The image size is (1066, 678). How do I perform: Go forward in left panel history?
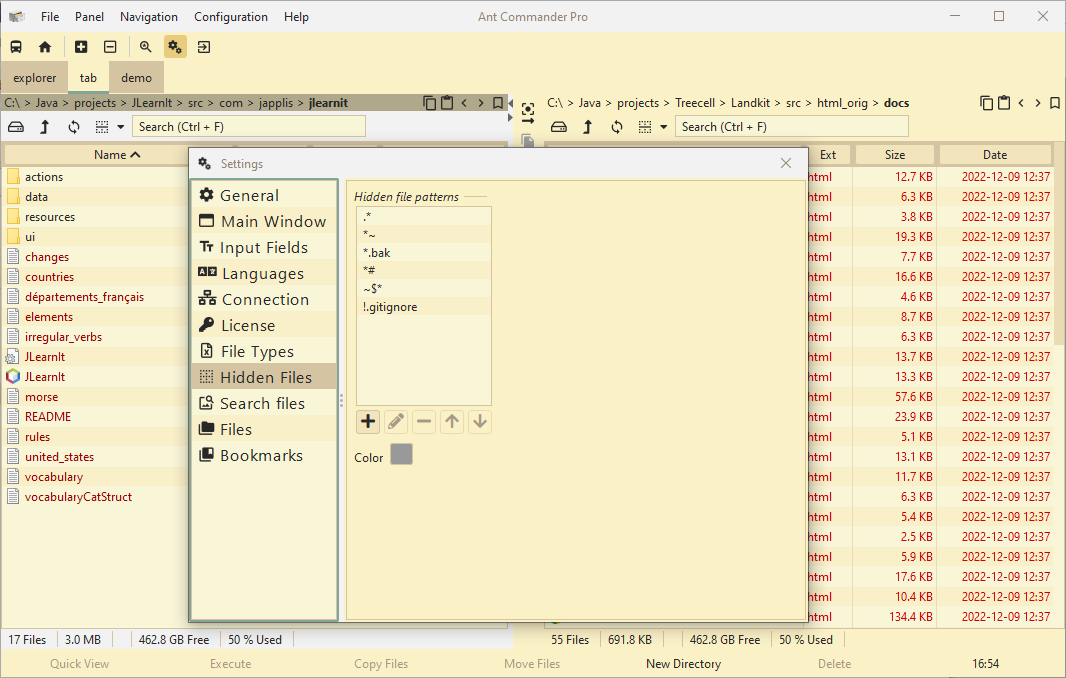pyautogui.click(x=481, y=103)
